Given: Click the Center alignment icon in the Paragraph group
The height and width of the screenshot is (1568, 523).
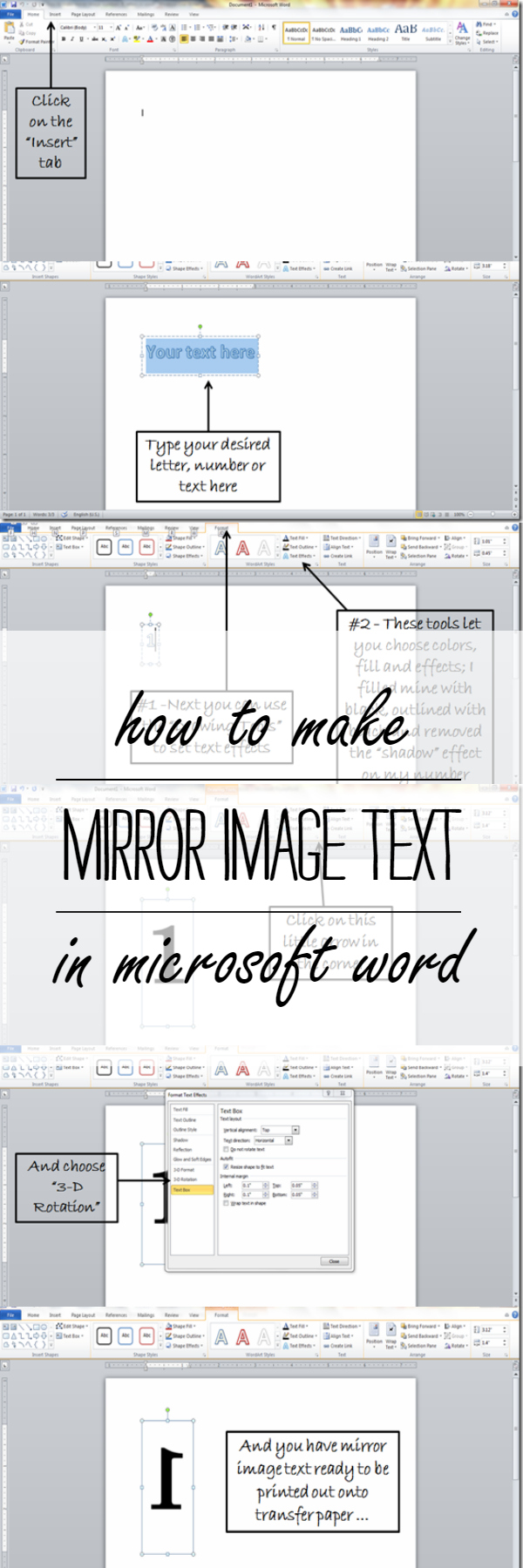Looking at the screenshot, I should (194, 39).
